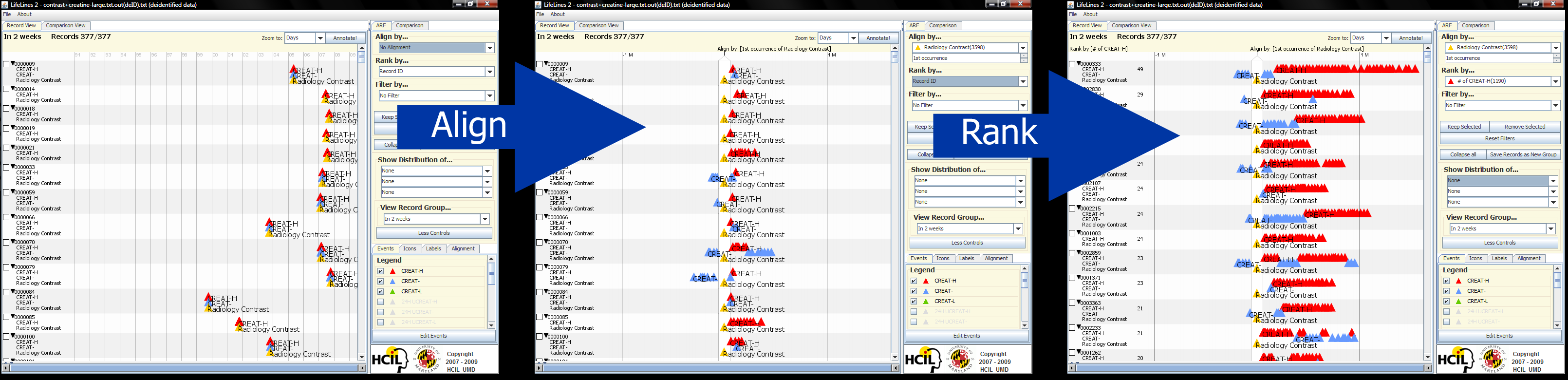Screen dimensions: 1568x380
Task: Open the File menu in left window
Action: (x=7, y=14)
